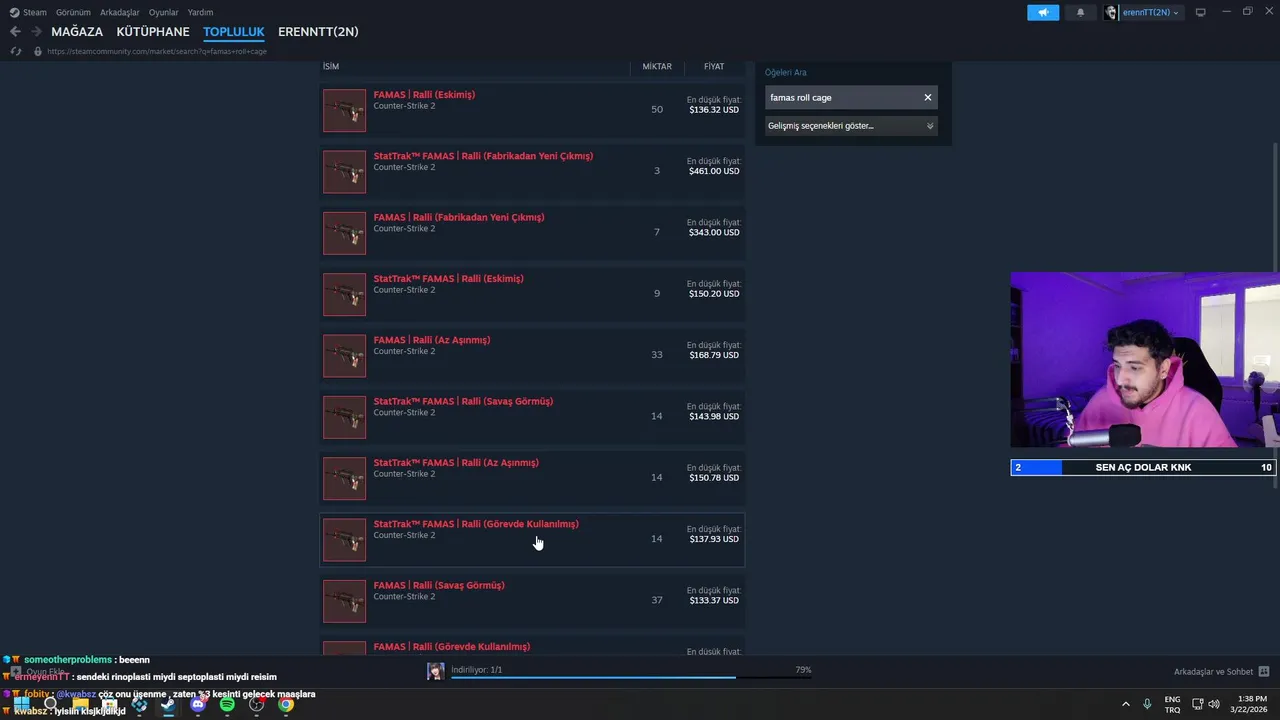Click thumbnail of StatTrak Ralli (Eskimiş) $150.20

tap(344, 294)
